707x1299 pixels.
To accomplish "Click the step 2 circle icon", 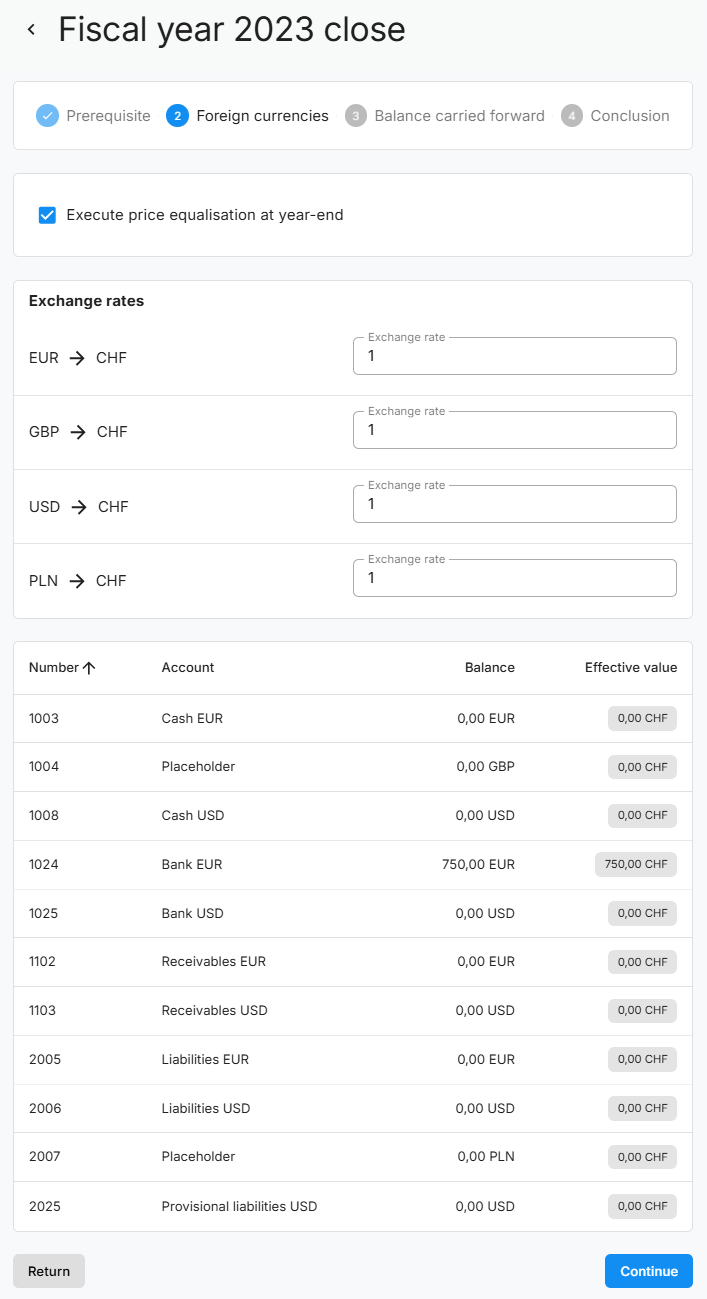I will click(x=177, y=116).
